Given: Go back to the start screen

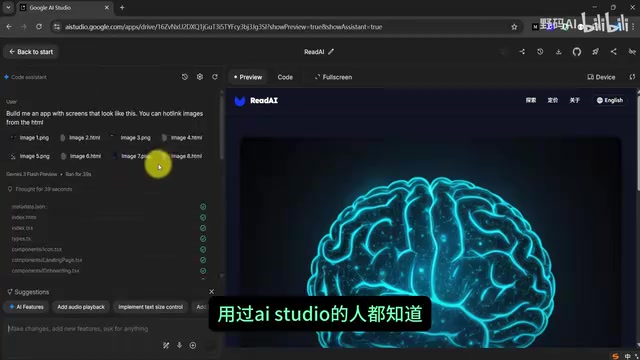Looking at the screenshot, I should pos(31,52).
